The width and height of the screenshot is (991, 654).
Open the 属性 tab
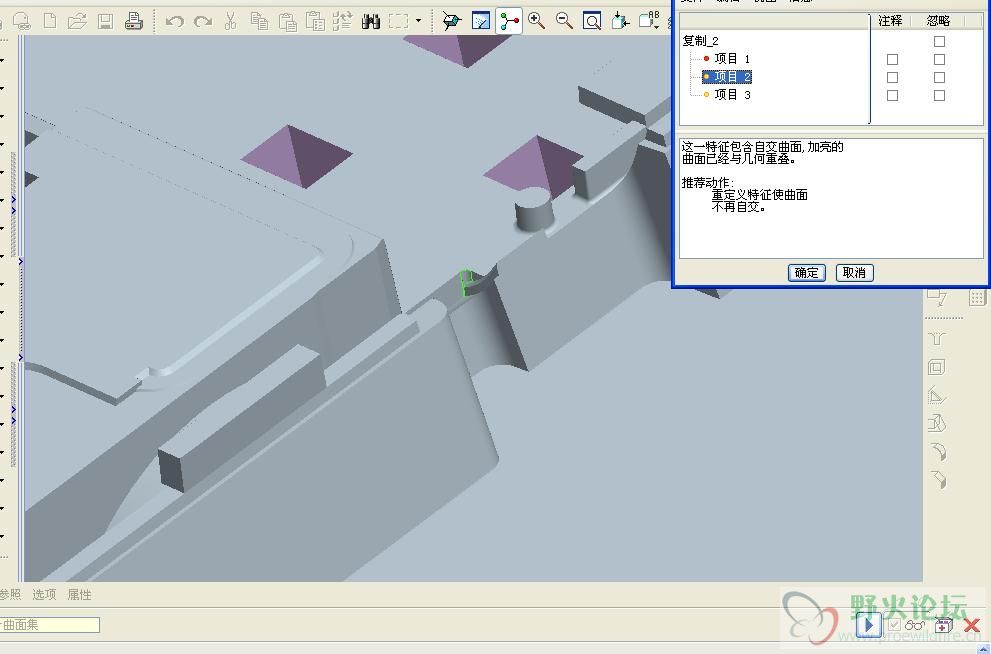coord(79,594)
